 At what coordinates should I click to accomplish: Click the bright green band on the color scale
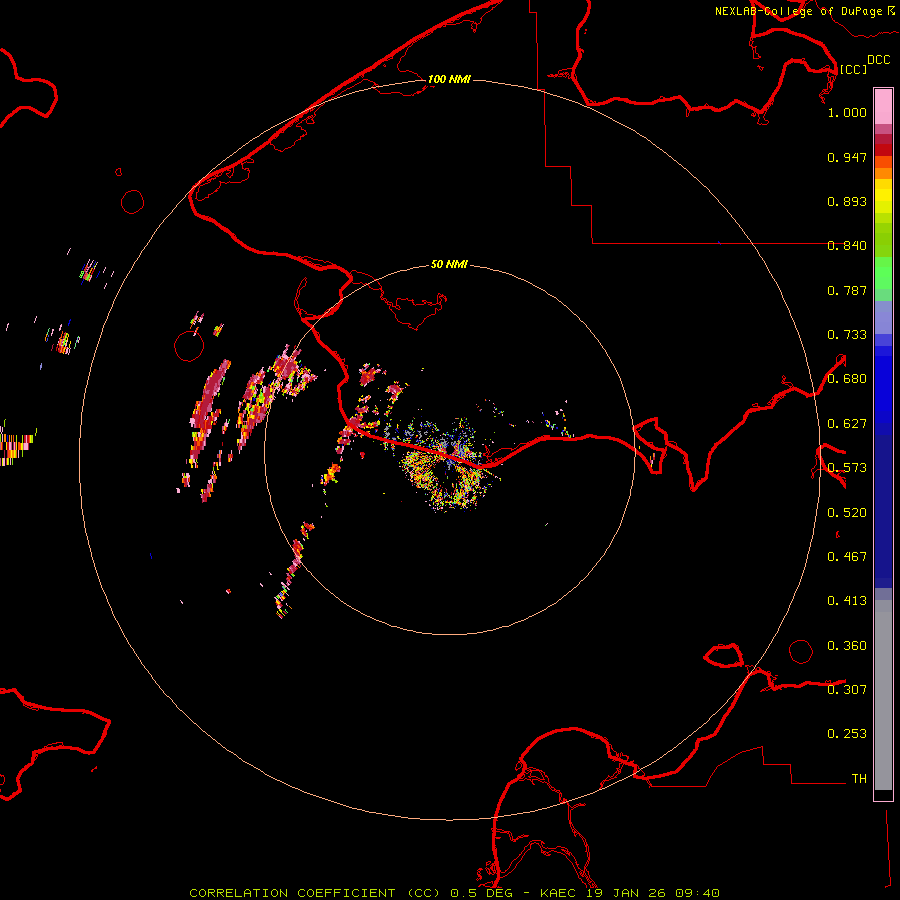[883, 273]
